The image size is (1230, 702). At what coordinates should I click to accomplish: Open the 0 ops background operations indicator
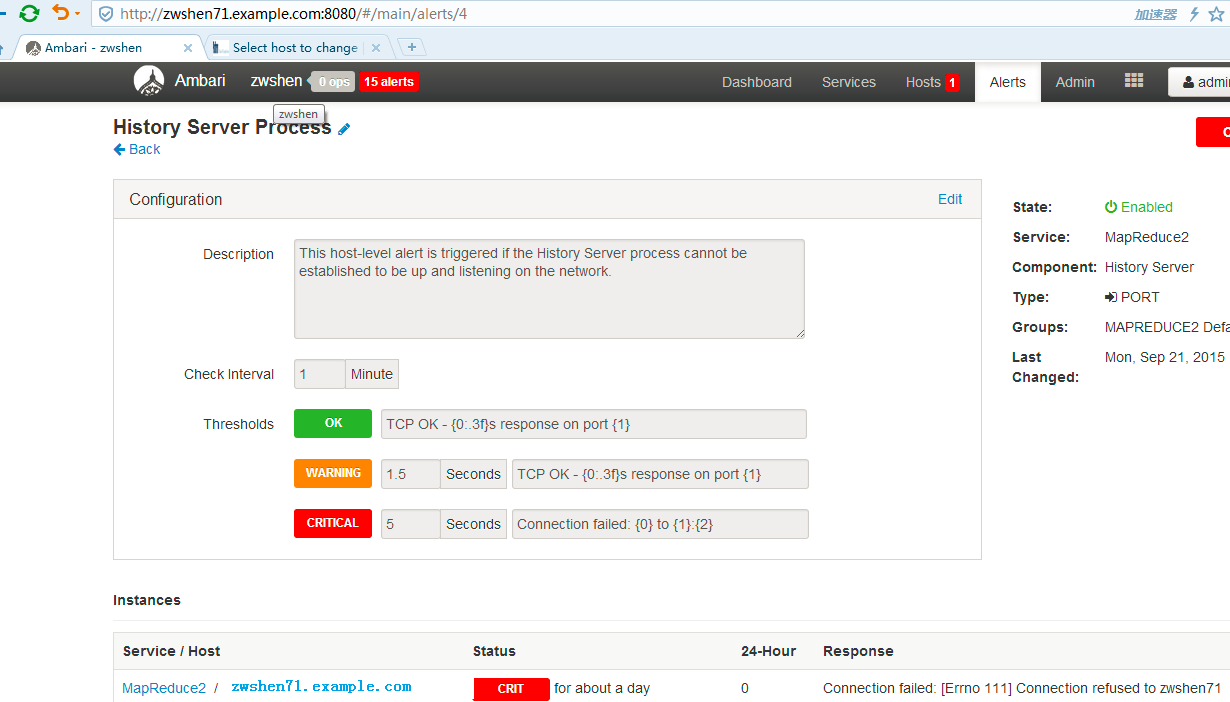click(334, 82)
